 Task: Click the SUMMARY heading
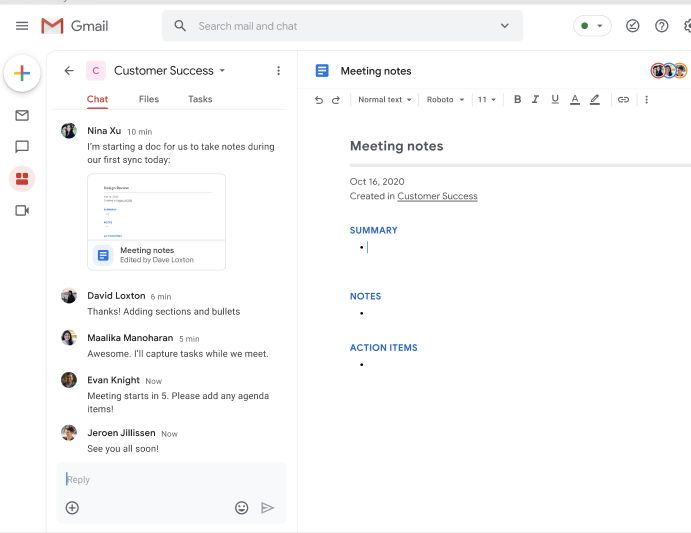point(373,230)
